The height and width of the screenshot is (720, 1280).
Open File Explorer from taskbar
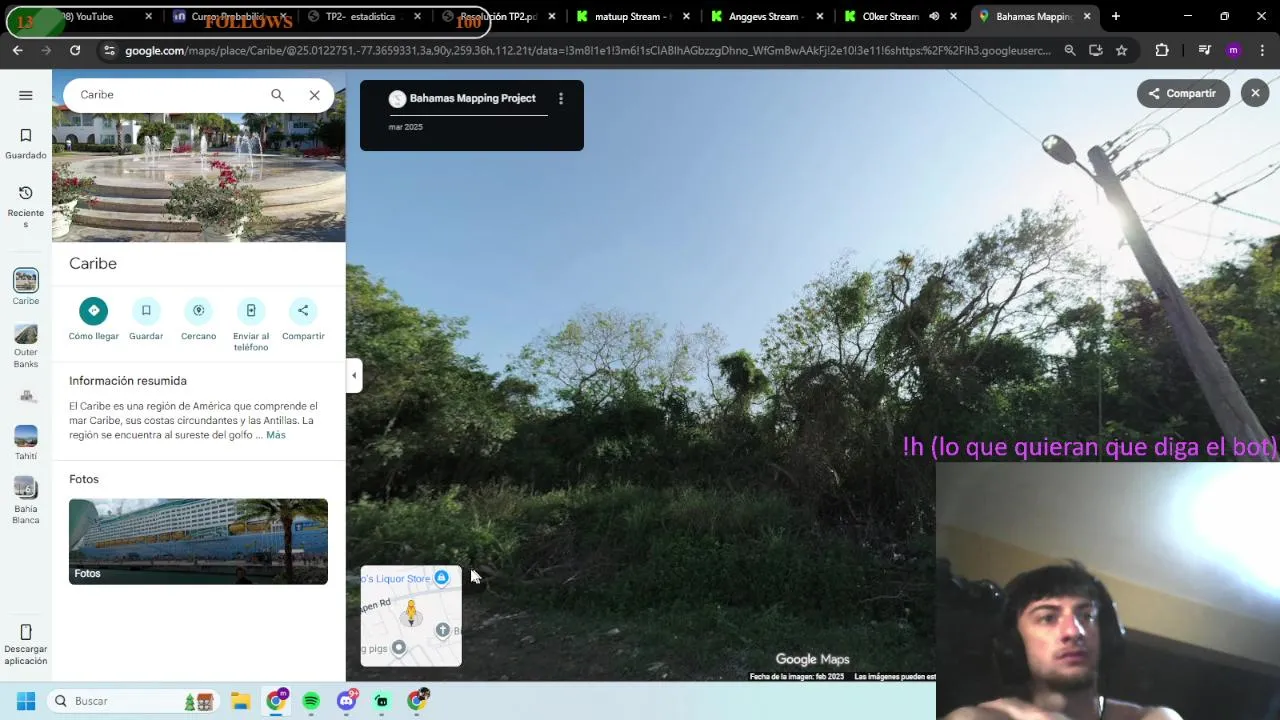point(241,701)
